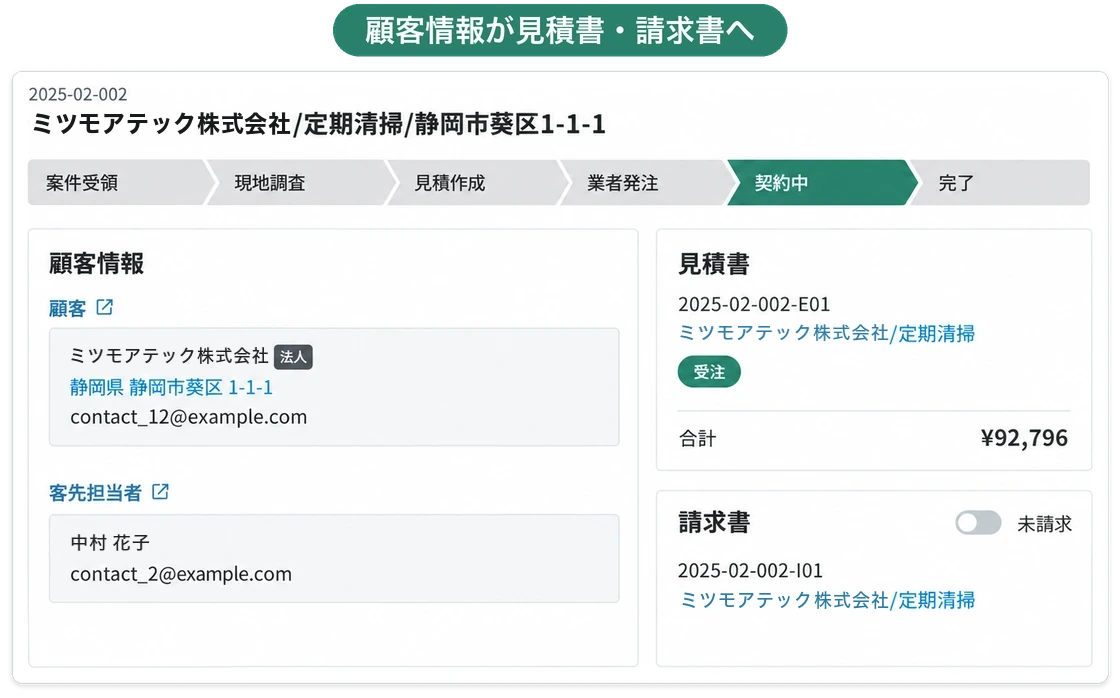This screenshot has height=698, width=1120.
Task: Click the case number 2025-02-002 at top
Action: [78, 94]
